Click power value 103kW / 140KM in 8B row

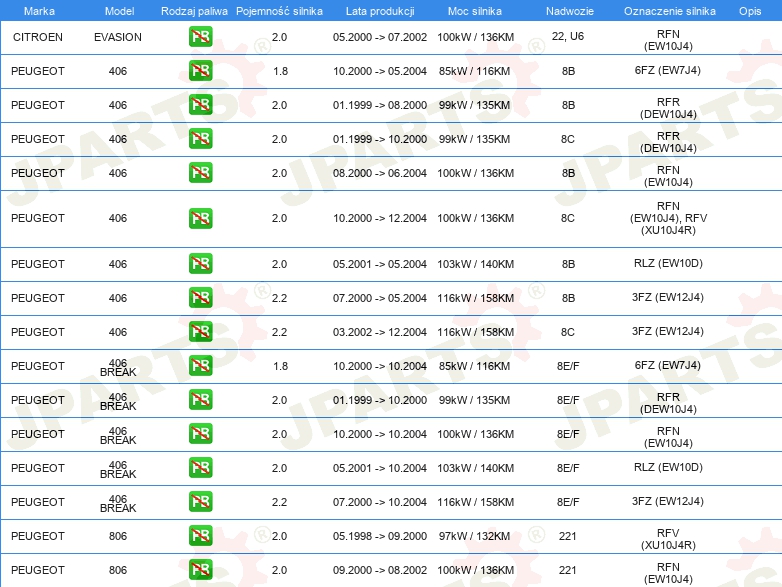[476, 264]
